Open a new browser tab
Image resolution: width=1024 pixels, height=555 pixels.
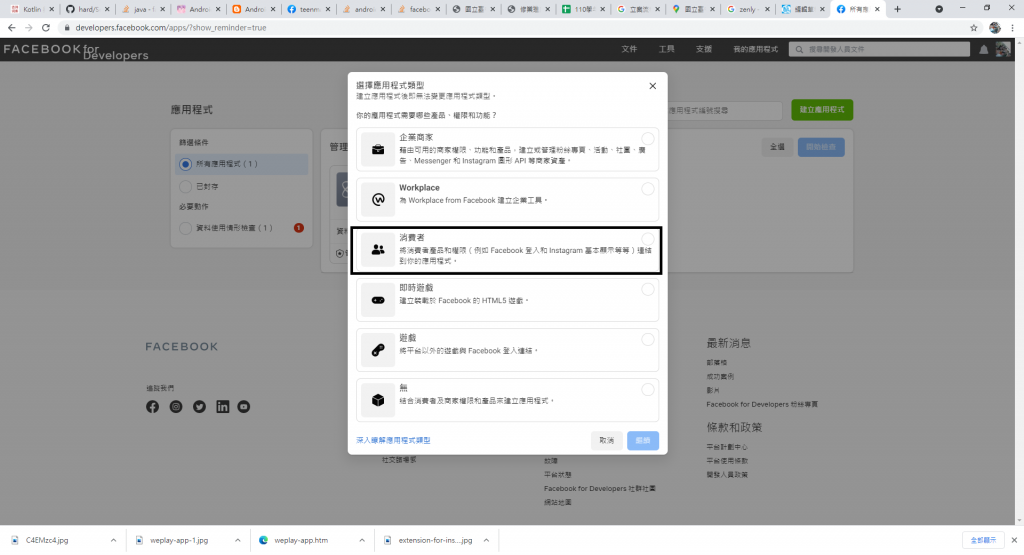click(897, 9)
